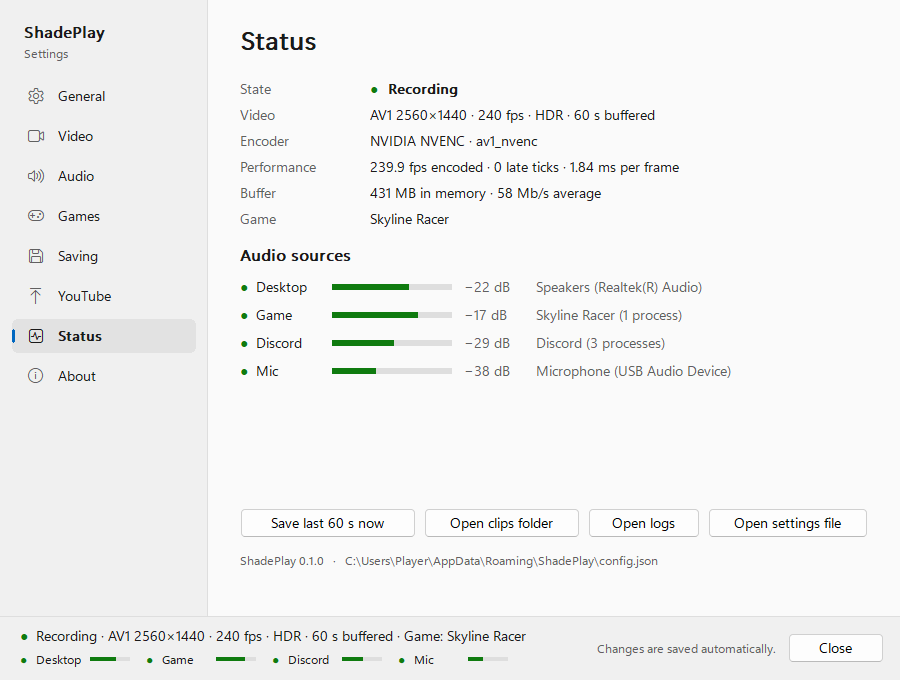
Task: Click the Status activity monitor icon
Action: tap(36, 336)
